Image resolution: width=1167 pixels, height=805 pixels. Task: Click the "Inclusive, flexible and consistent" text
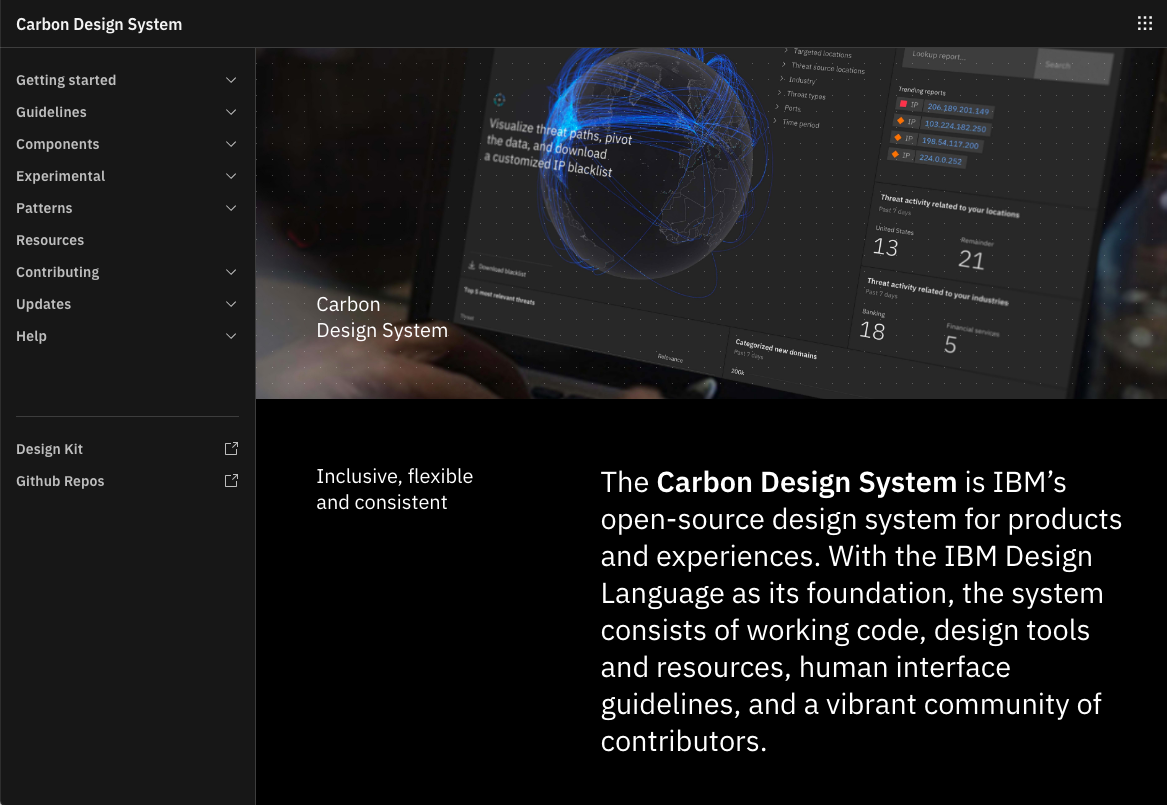394,489
